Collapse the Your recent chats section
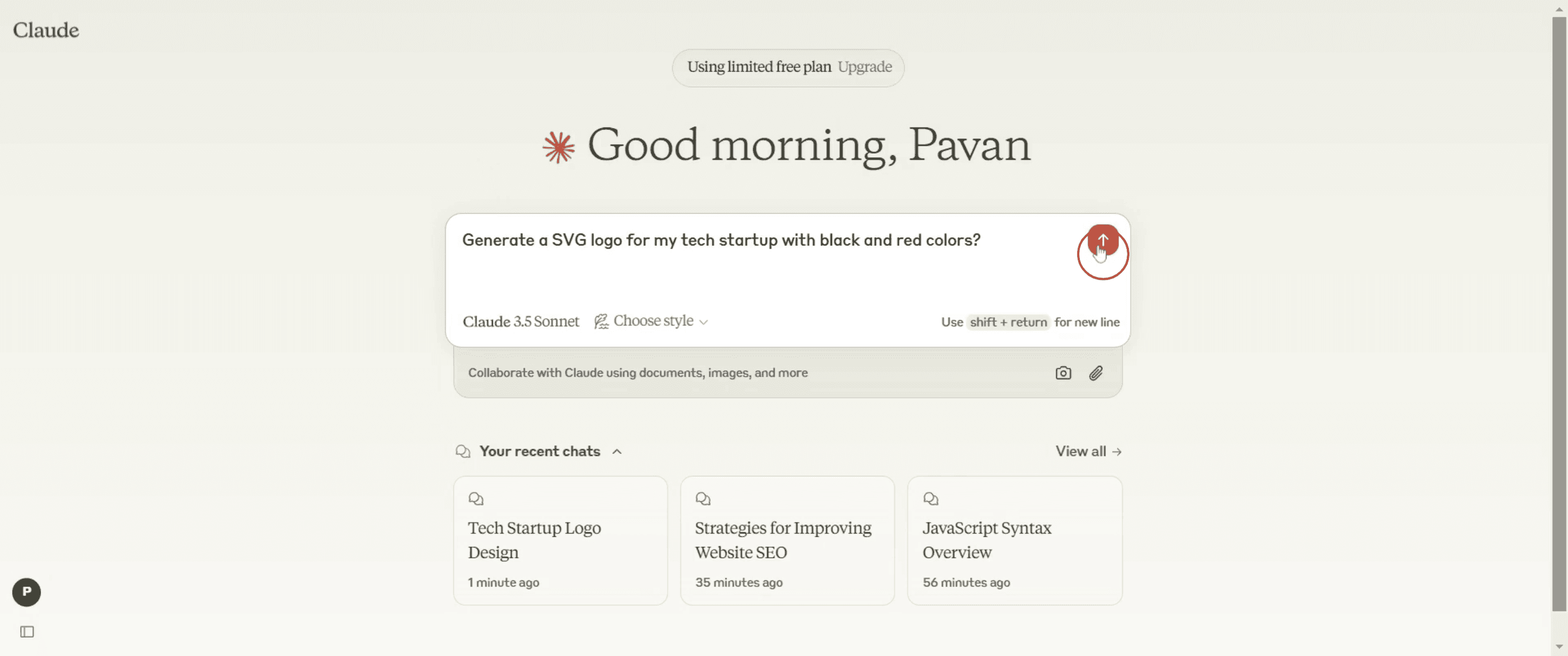This screenshot has width=1568, height=656. 617,451
